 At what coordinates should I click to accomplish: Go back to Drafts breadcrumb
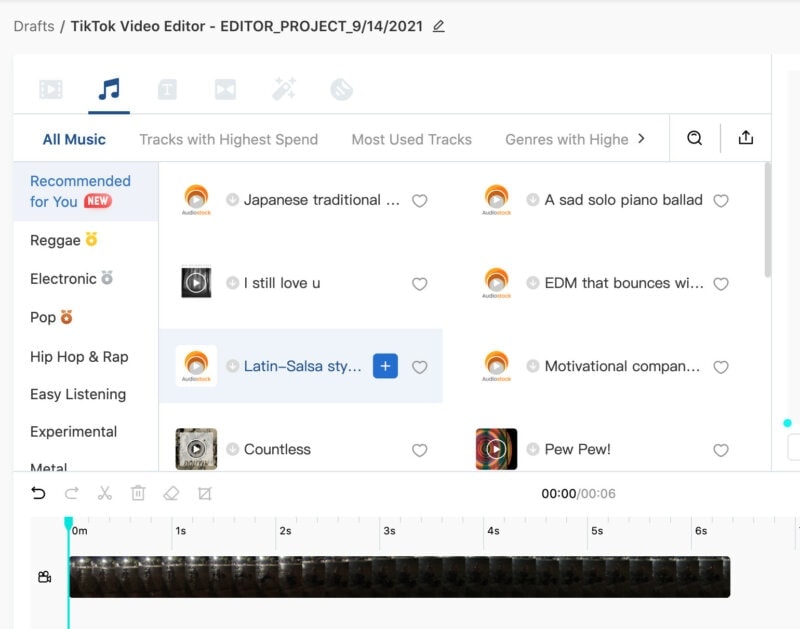[34, 26]
